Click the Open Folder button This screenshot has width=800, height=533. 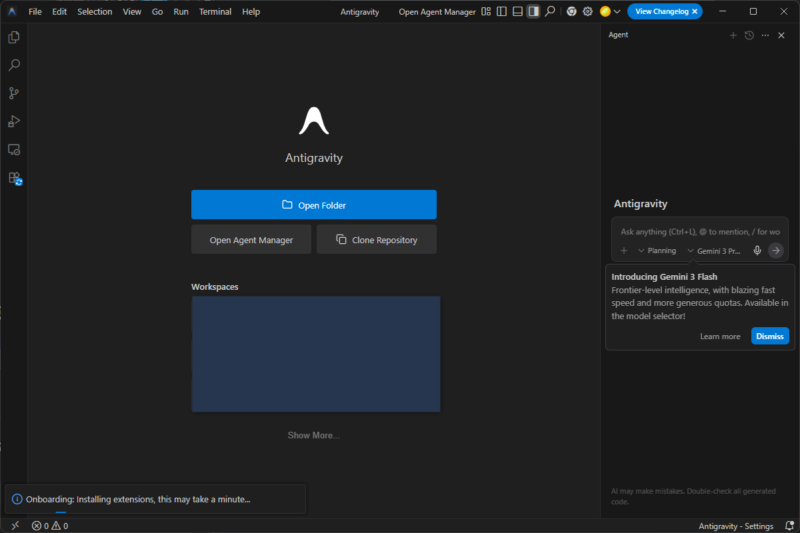[x=314, y=205]
